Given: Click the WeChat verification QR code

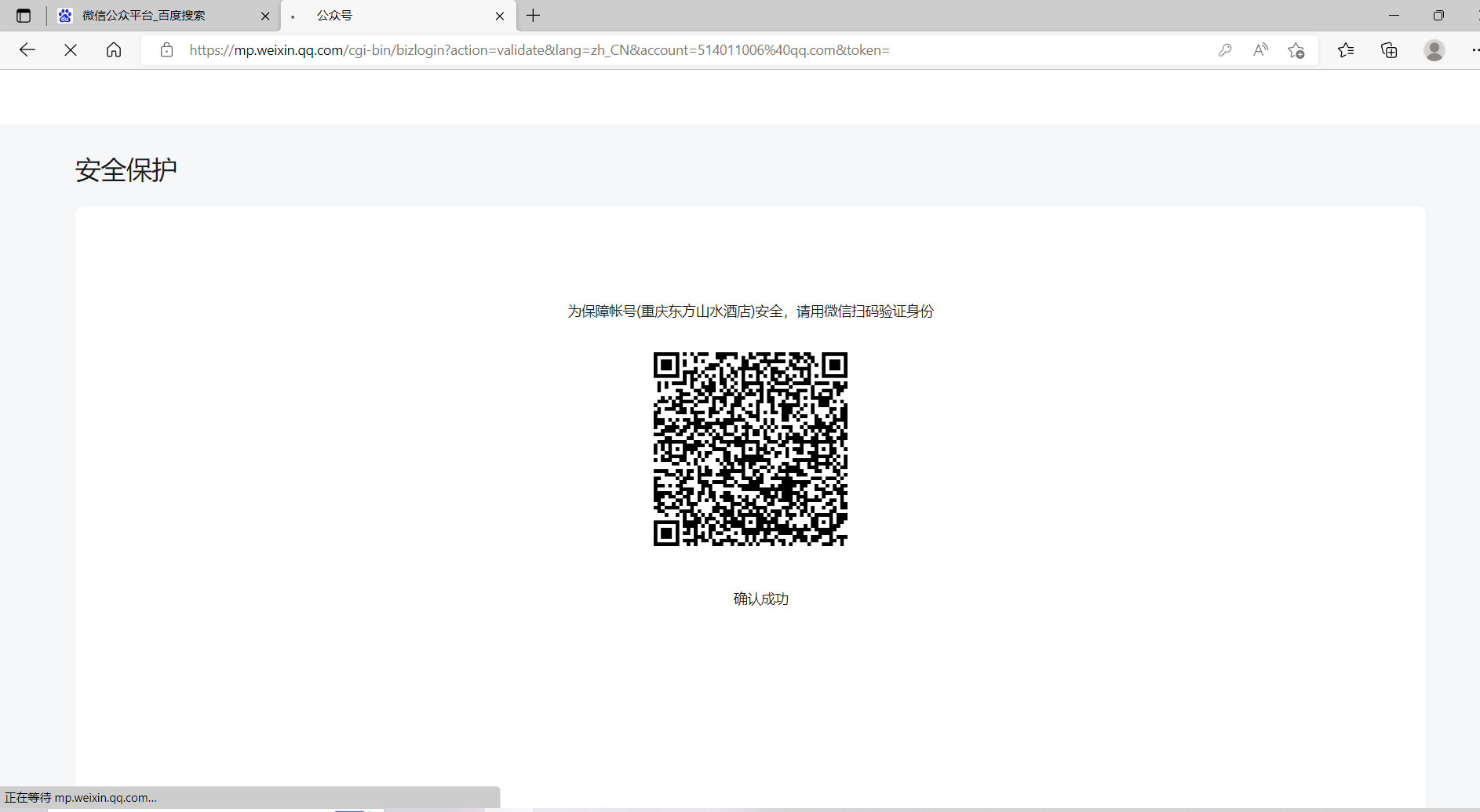Looking at the screenshot, I should click(x=750, y=449).
